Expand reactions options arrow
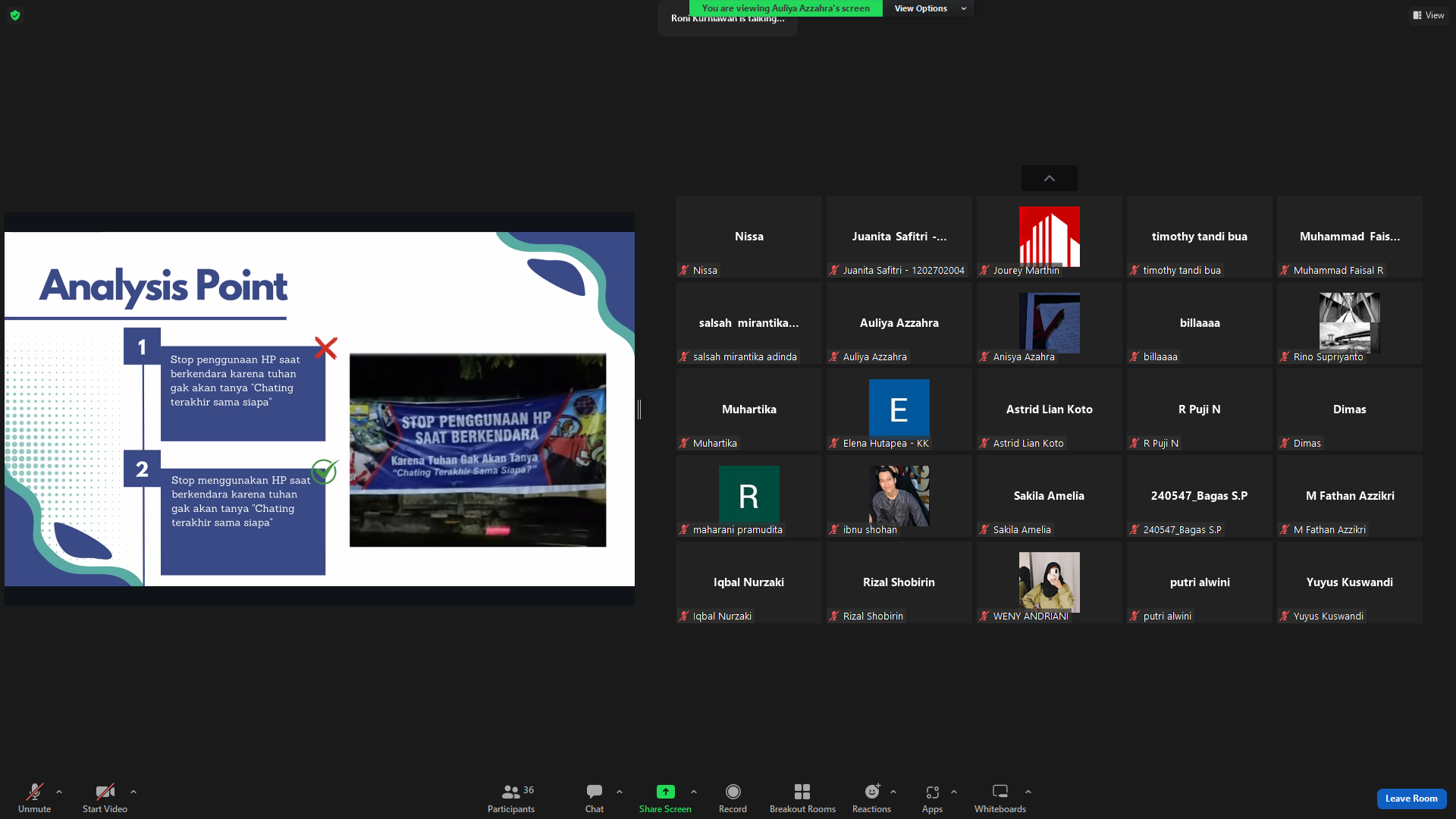Viewport: 1456px width, 819px height. point(893,792)
